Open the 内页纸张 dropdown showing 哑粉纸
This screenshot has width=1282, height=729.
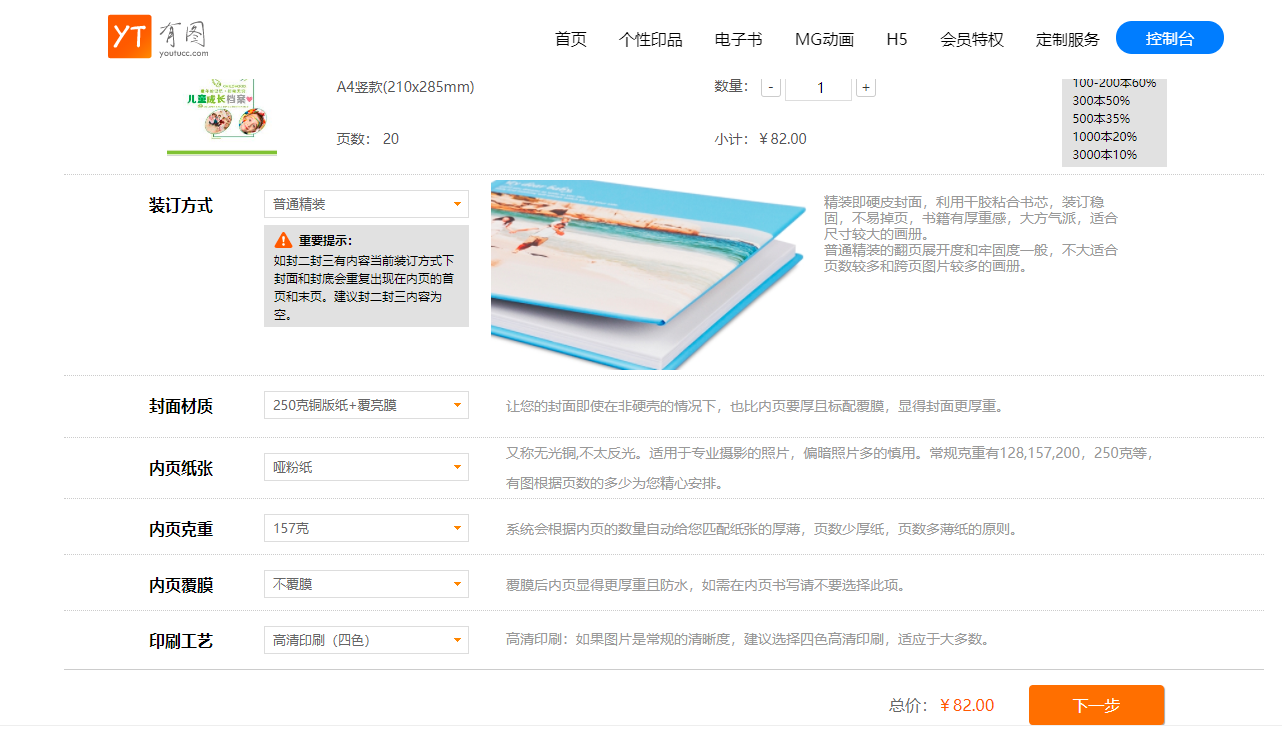(366, 467)
